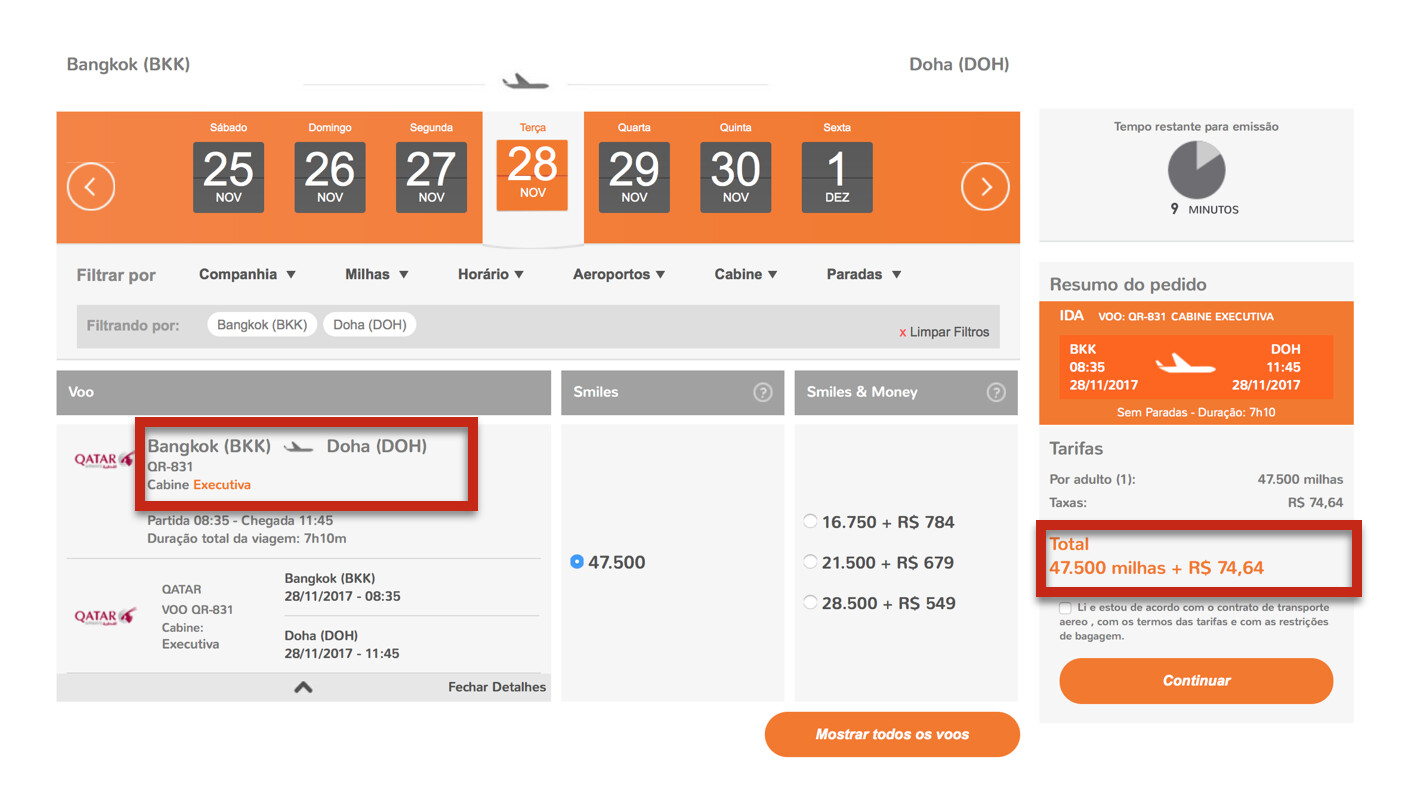1404x794 pixels.
Task: Expand the Paradas filter dropdown
Action: [864, 274]
